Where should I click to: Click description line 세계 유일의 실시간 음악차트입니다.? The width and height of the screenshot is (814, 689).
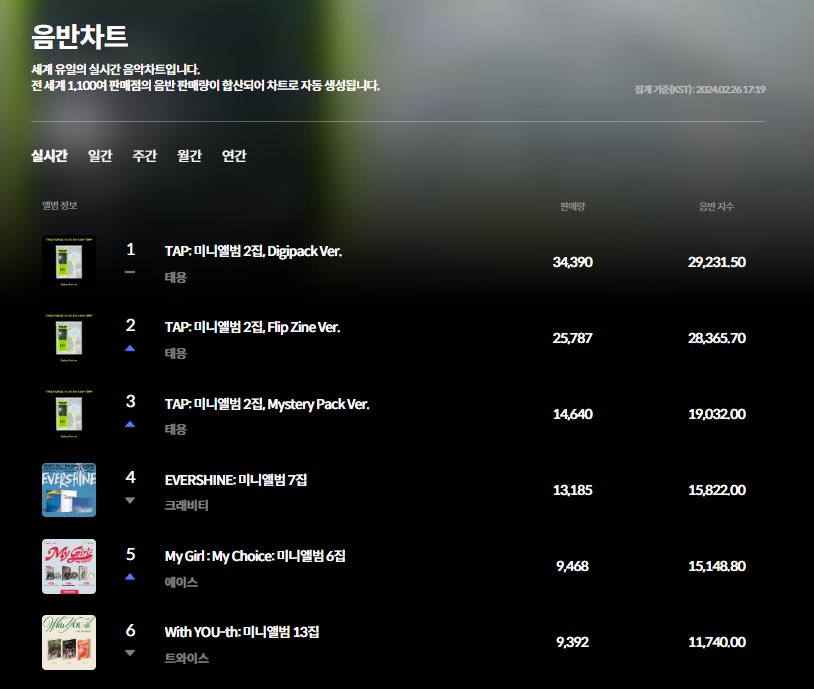coord(115,70)
